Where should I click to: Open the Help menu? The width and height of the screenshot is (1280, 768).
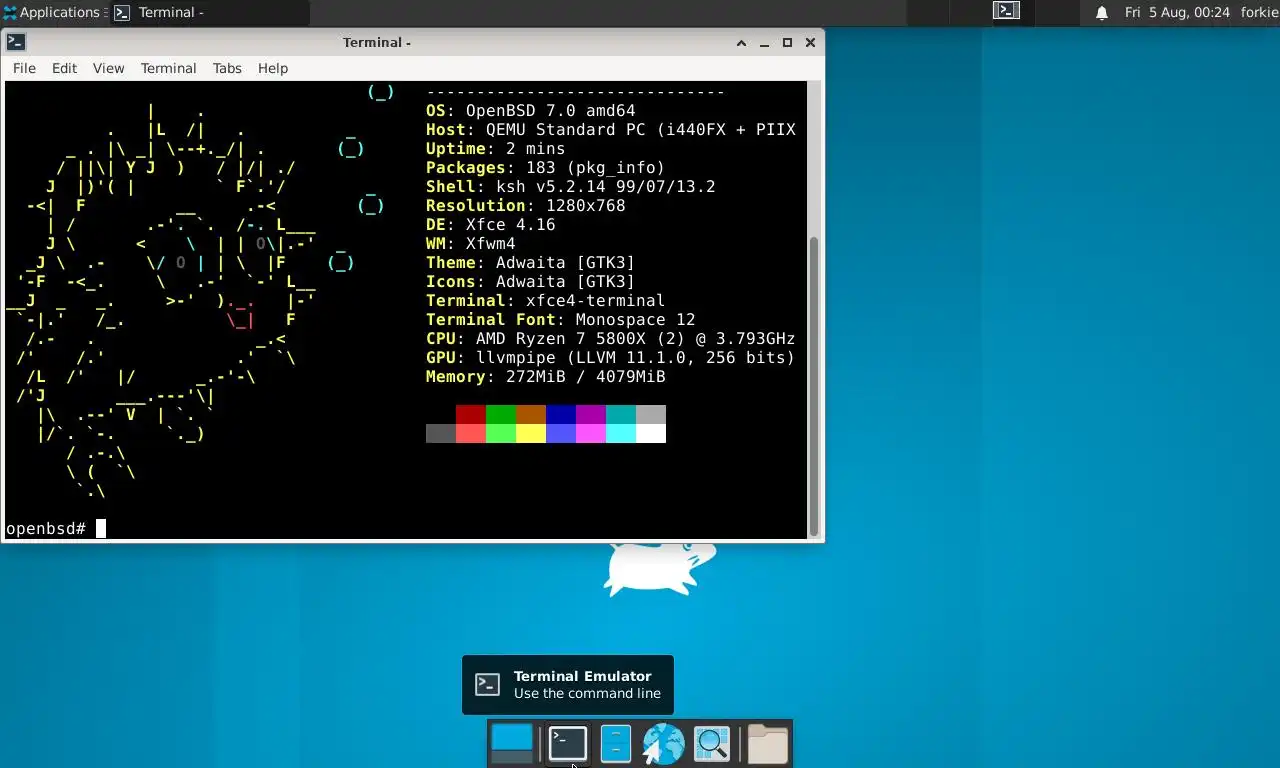click(273, 68)
